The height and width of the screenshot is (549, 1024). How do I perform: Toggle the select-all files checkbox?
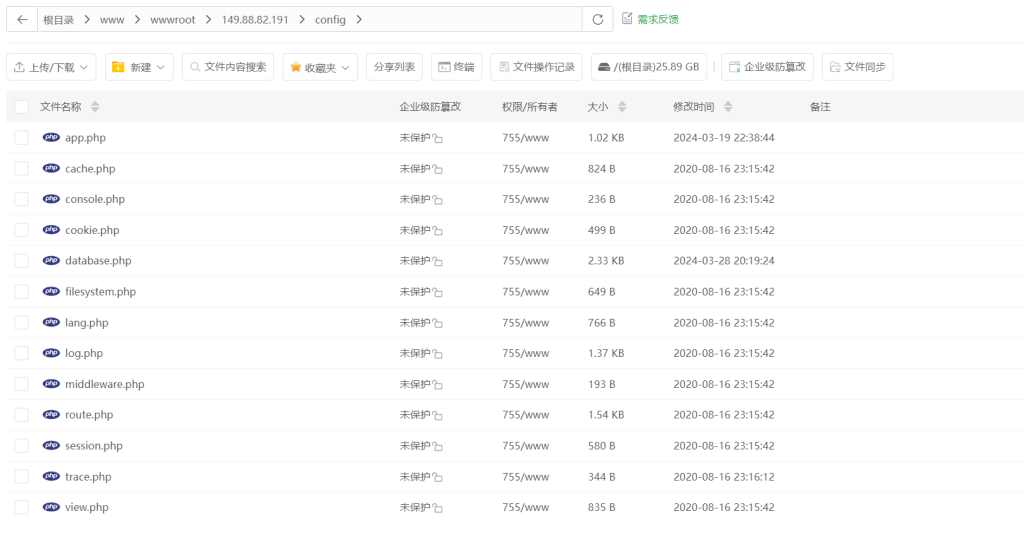[x=22, y=107]
